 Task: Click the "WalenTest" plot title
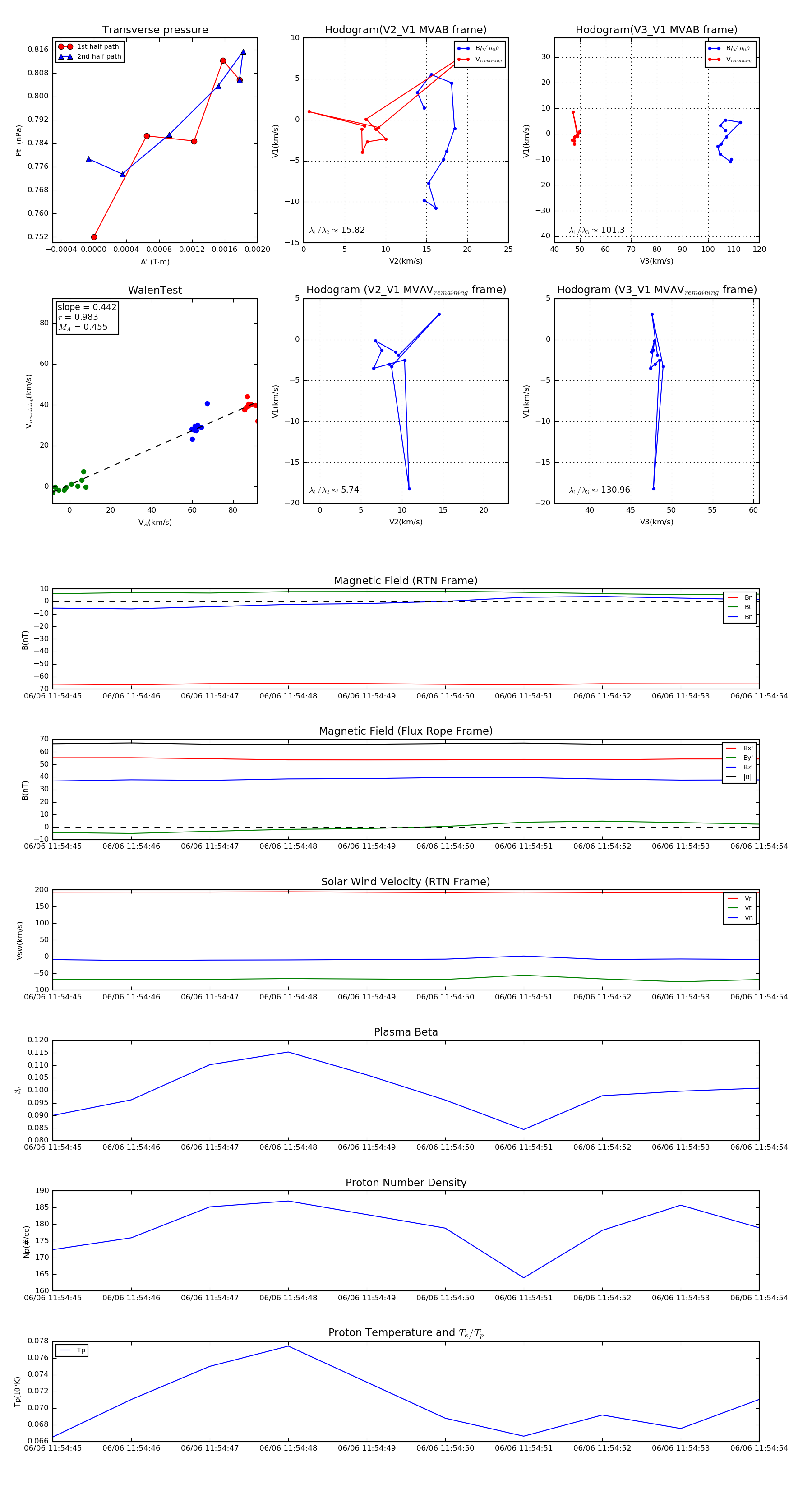click(155, 290)
